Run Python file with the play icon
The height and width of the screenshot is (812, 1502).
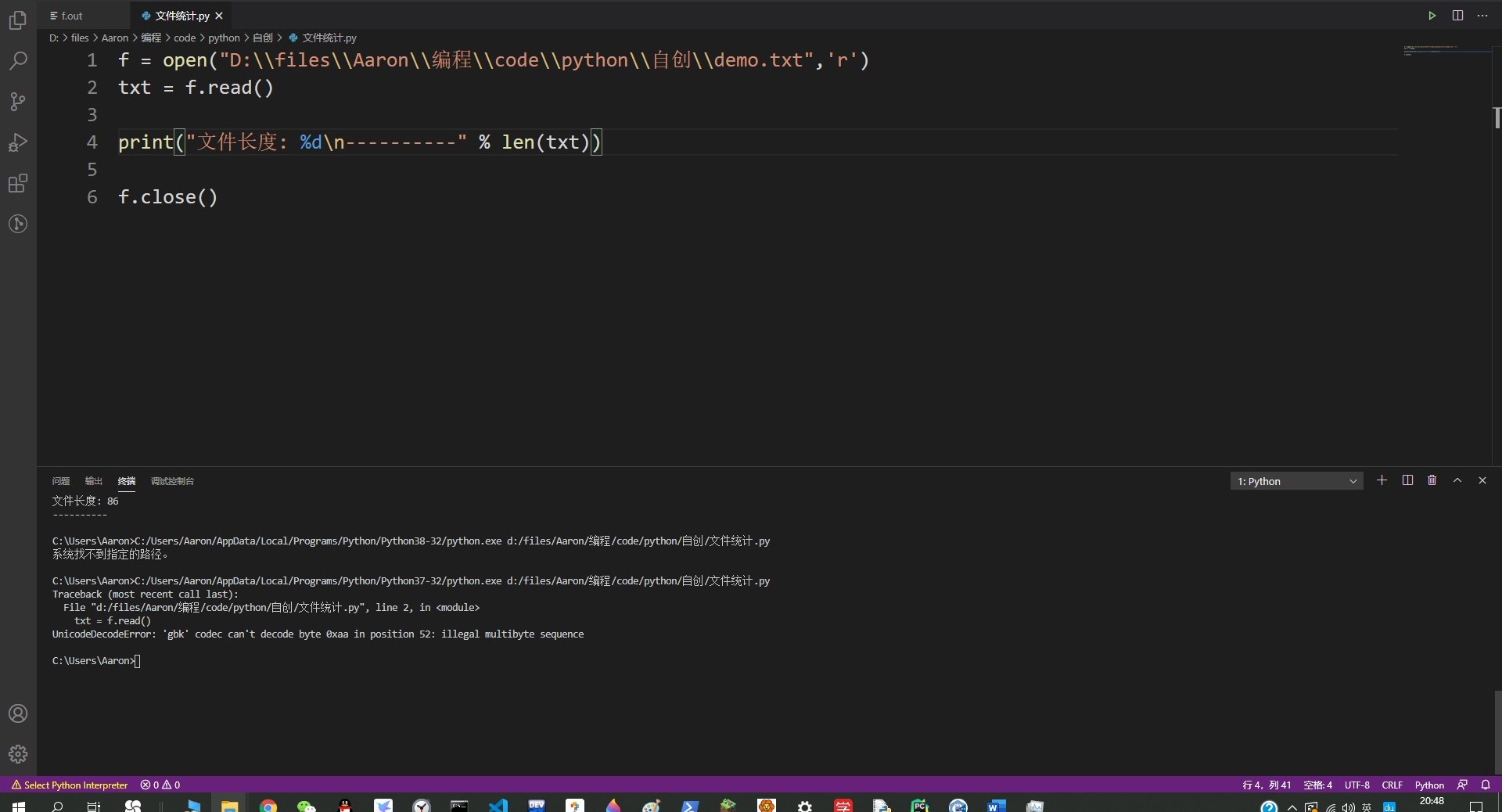[x=1432, y=16]
